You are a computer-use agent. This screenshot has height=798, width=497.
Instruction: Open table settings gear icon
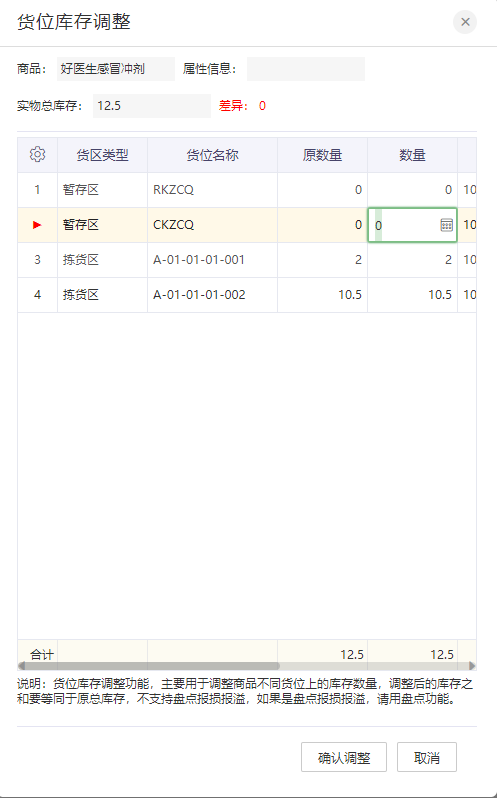pyautogui.click(x=37, y=154)
